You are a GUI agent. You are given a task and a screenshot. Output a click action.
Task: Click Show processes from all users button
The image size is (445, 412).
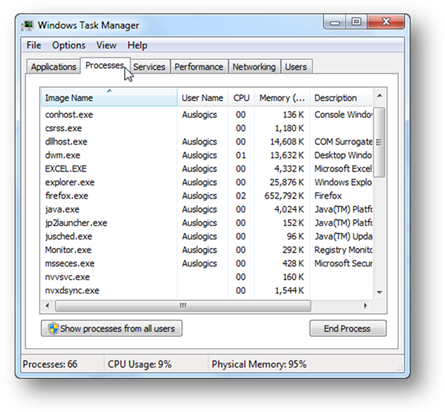tap(112, 329)
